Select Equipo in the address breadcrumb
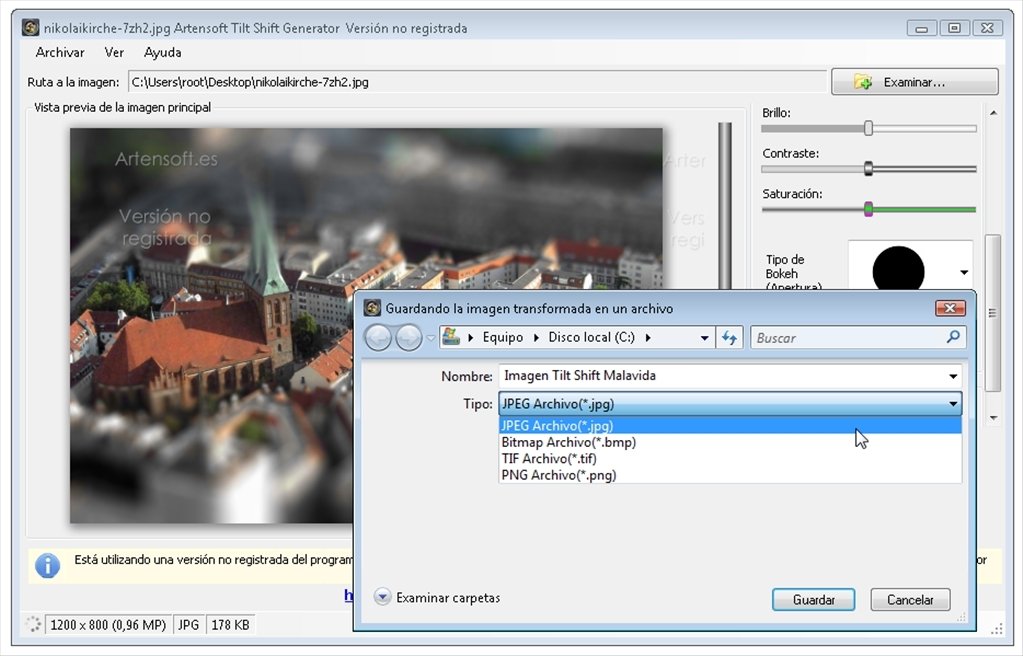The height and width of the screenshot is (656, 1023). [502, 337]
